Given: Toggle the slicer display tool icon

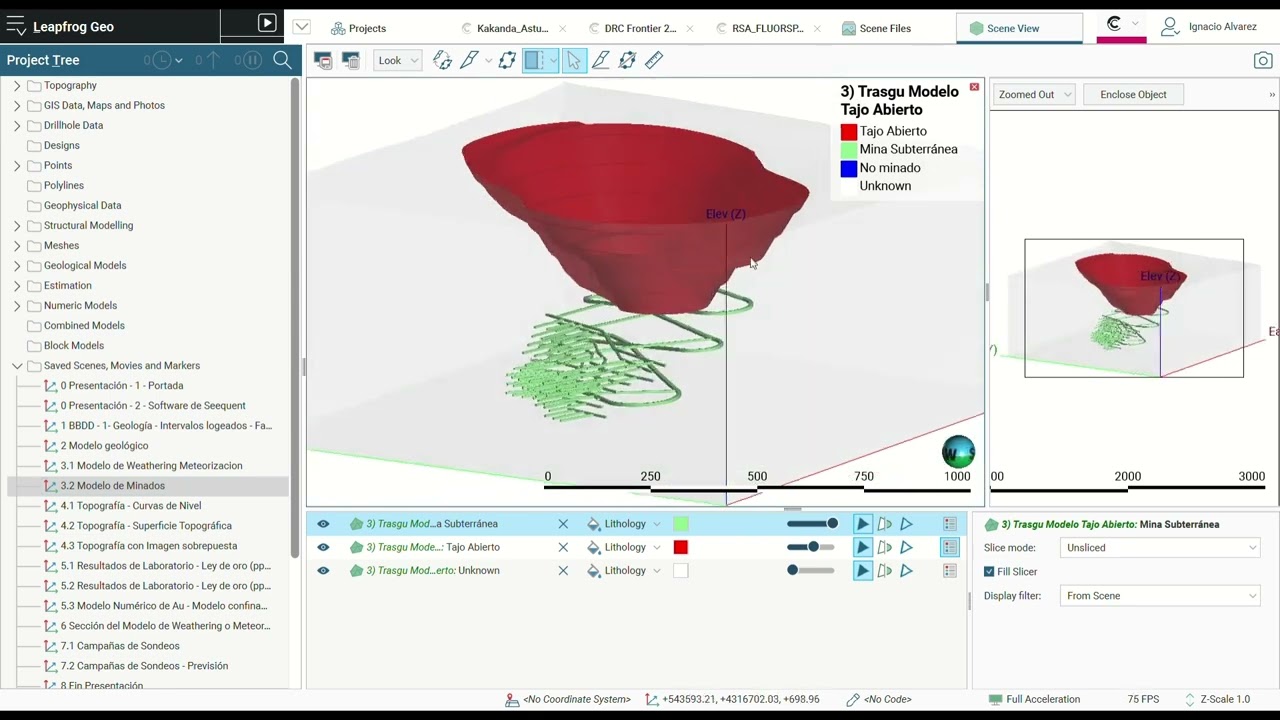Looking at the screenshot, I should click(535, 61).
